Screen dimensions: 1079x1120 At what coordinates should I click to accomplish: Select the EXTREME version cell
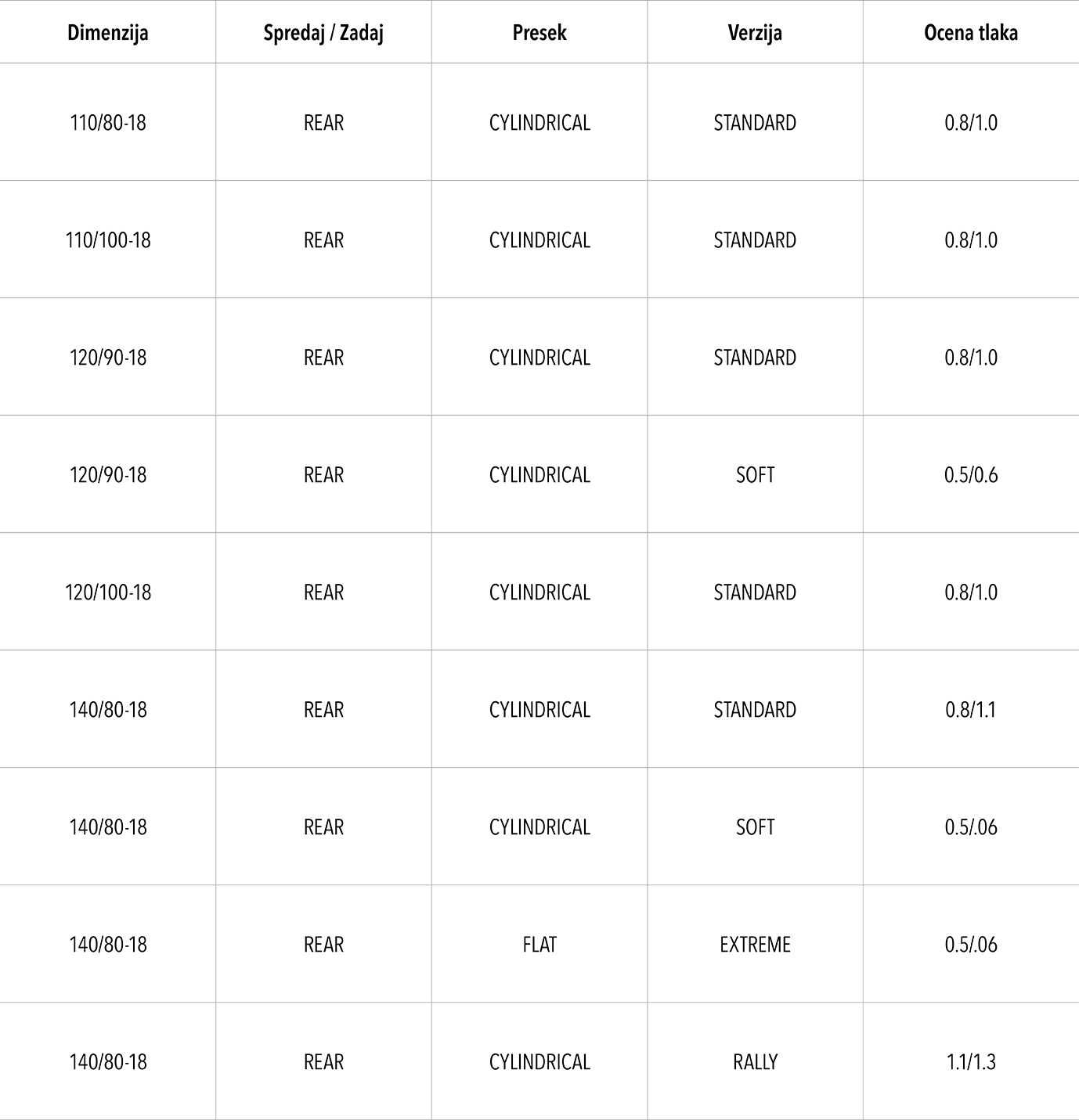point(755,945)
